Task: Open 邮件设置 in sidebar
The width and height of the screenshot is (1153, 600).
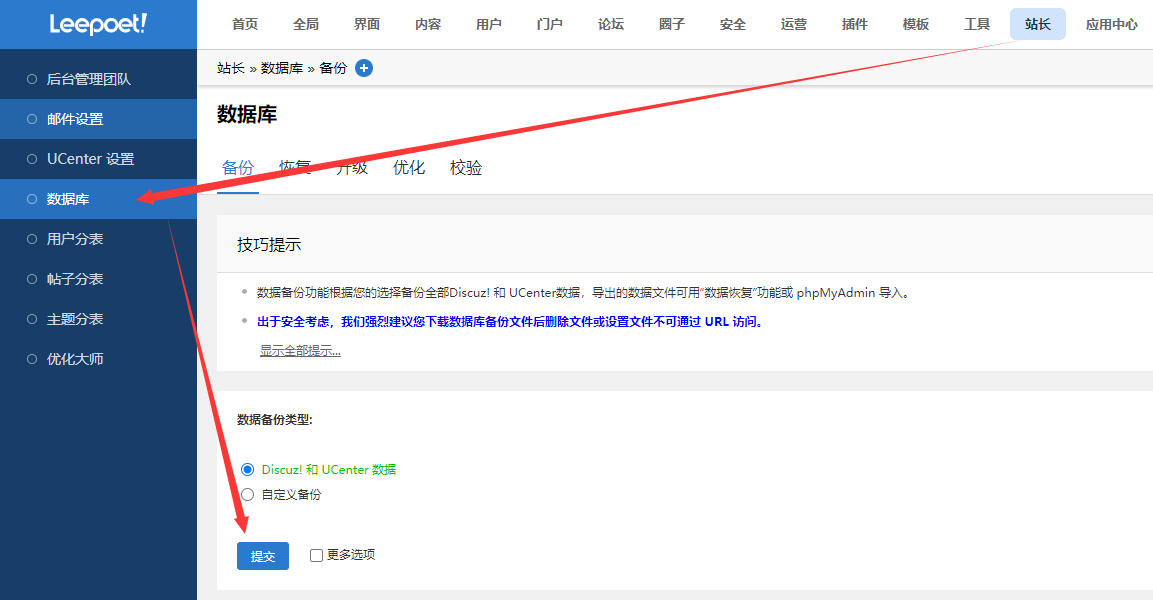Action: click(x=75, y=119)
